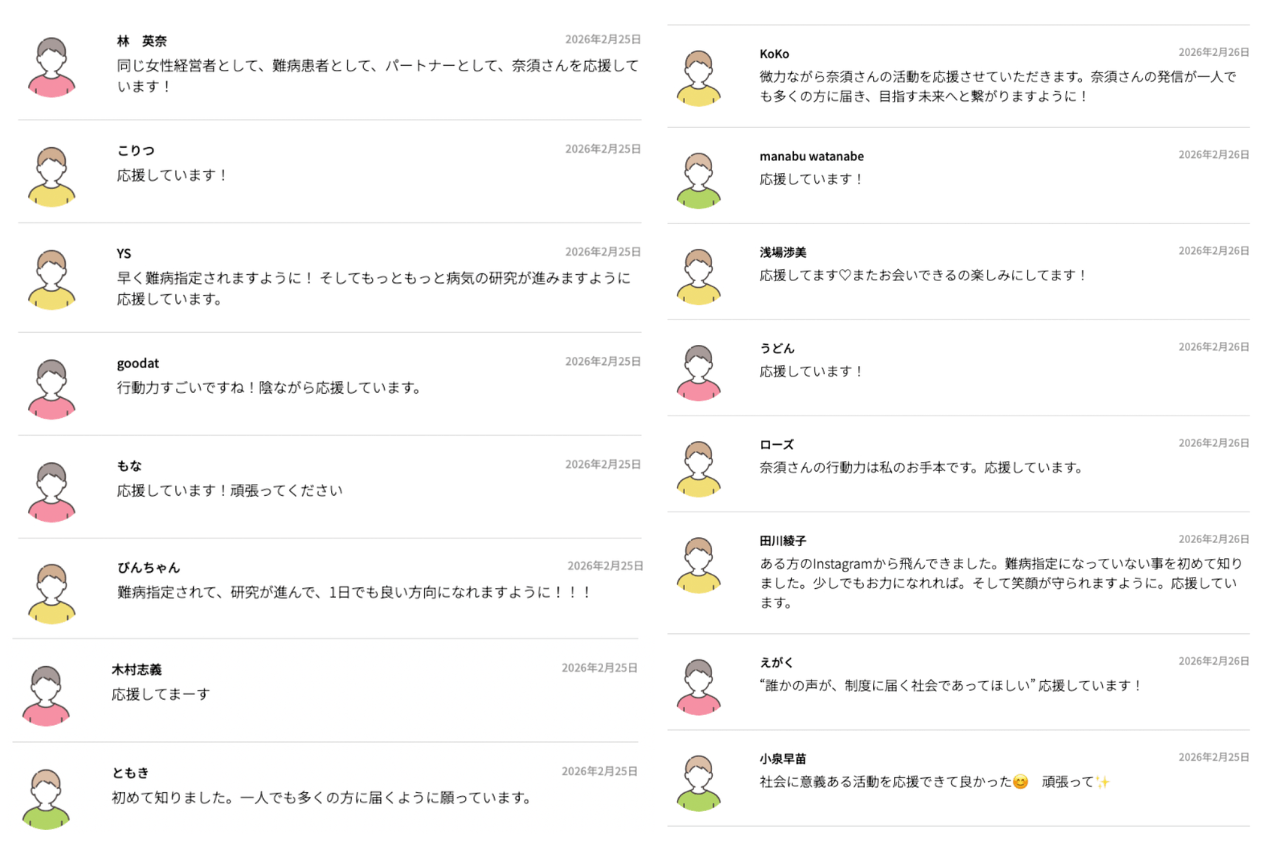This screenshot has width=1280, height=853.
Task: Click KoKo's yellow avatar icon
Action: 698,78
